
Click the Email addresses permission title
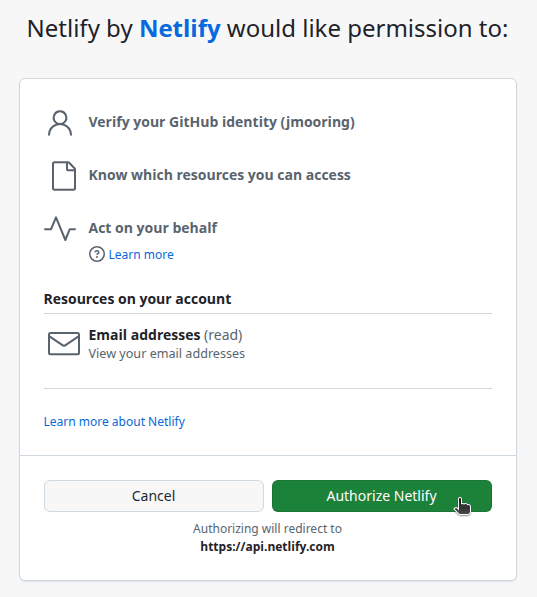144,335
